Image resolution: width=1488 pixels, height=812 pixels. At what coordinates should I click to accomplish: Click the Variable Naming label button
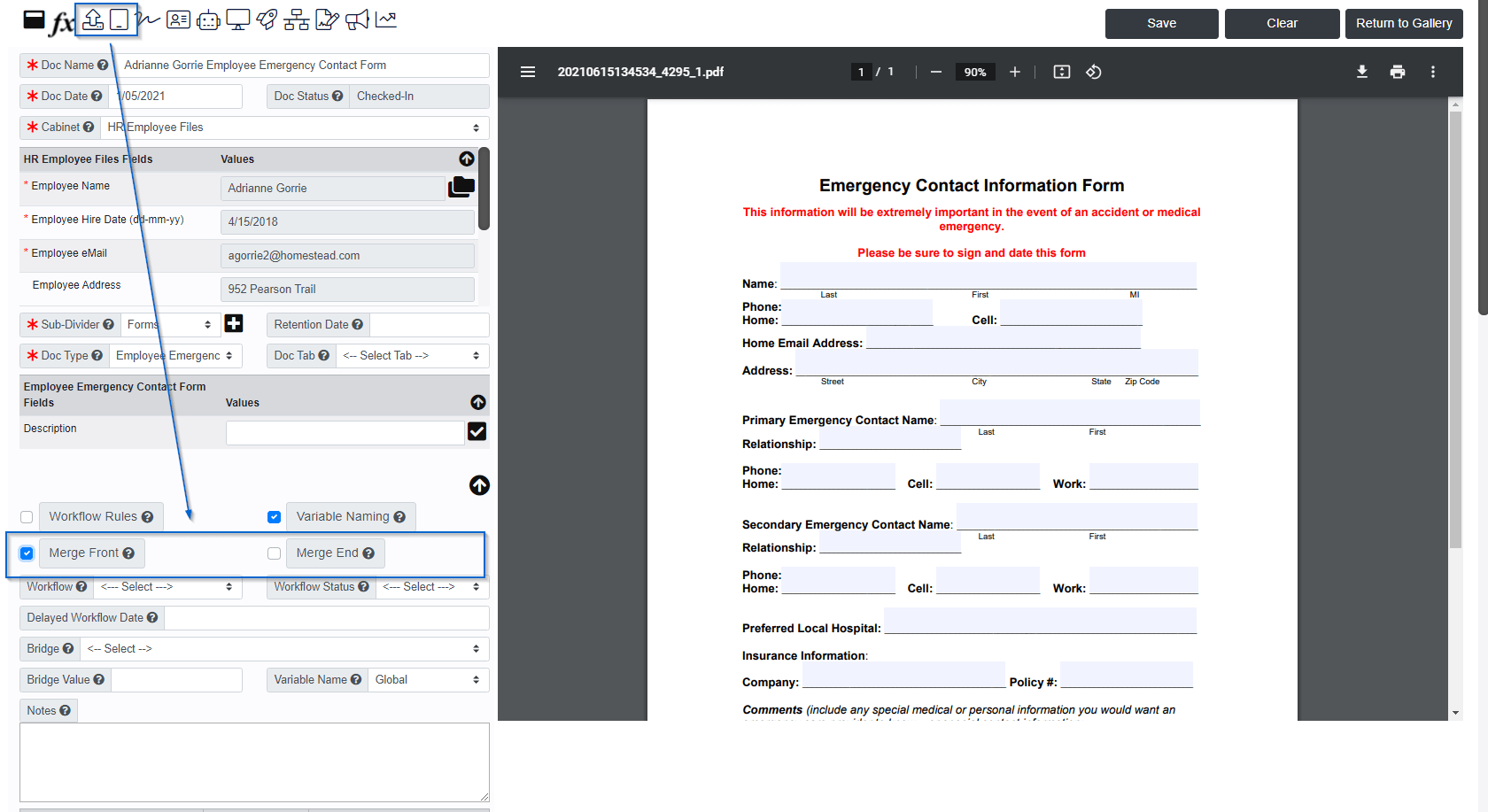(351, 517)
